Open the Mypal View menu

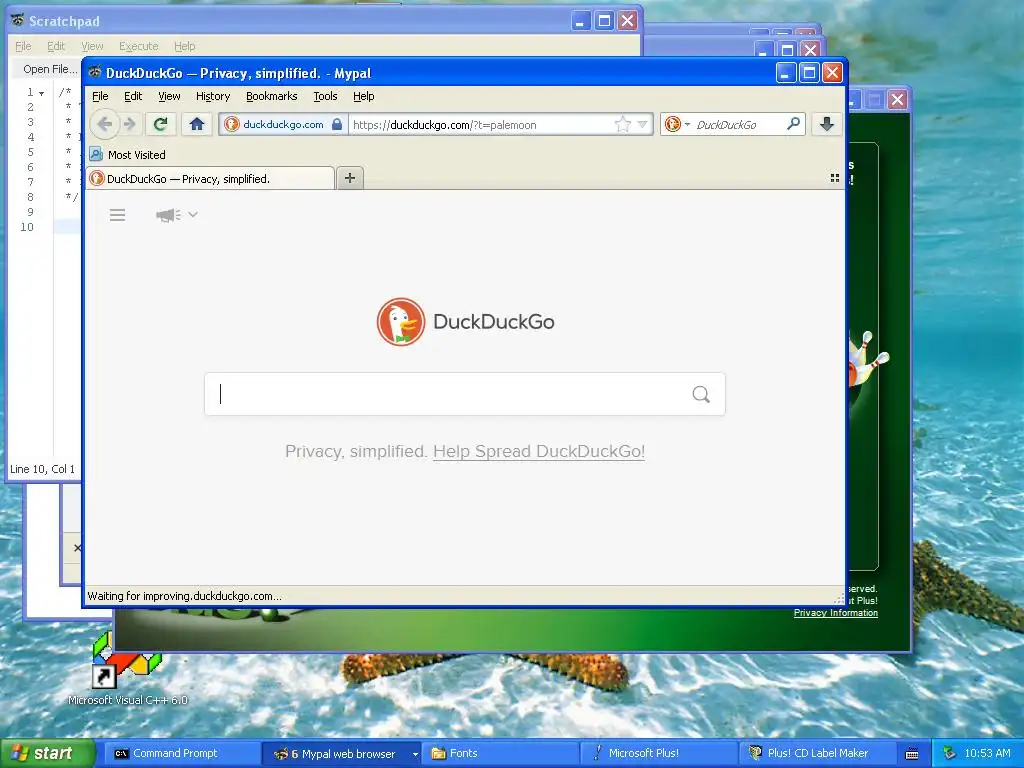[x=169, y=96]
